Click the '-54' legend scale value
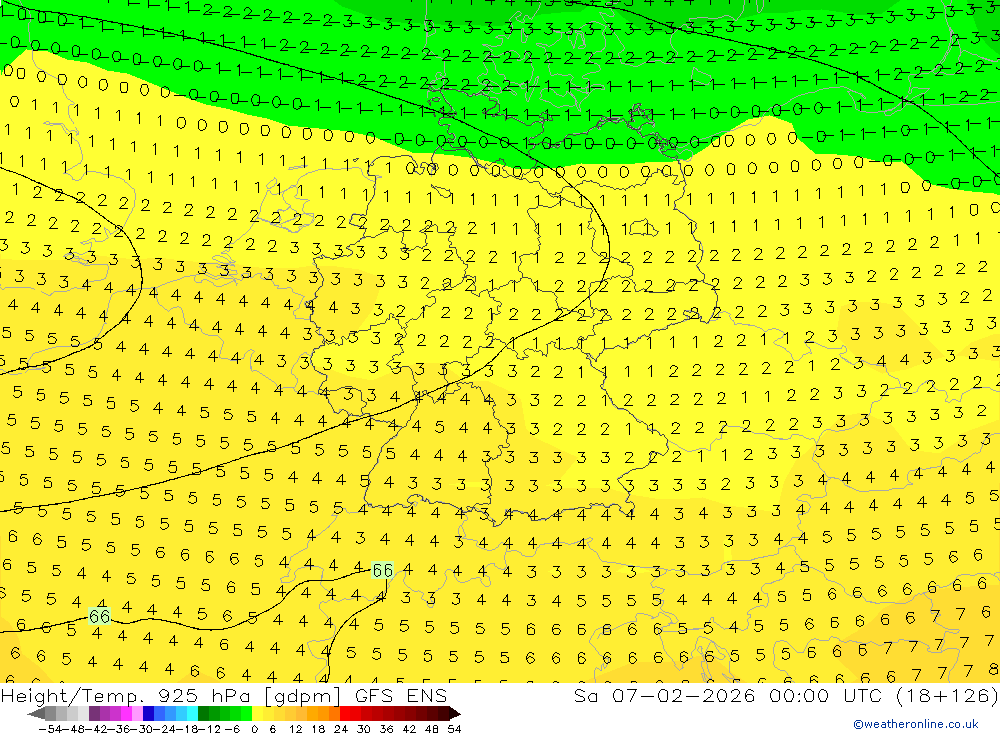The height and width of the screenshot is (733, 1000). click(x=50, y=729)
